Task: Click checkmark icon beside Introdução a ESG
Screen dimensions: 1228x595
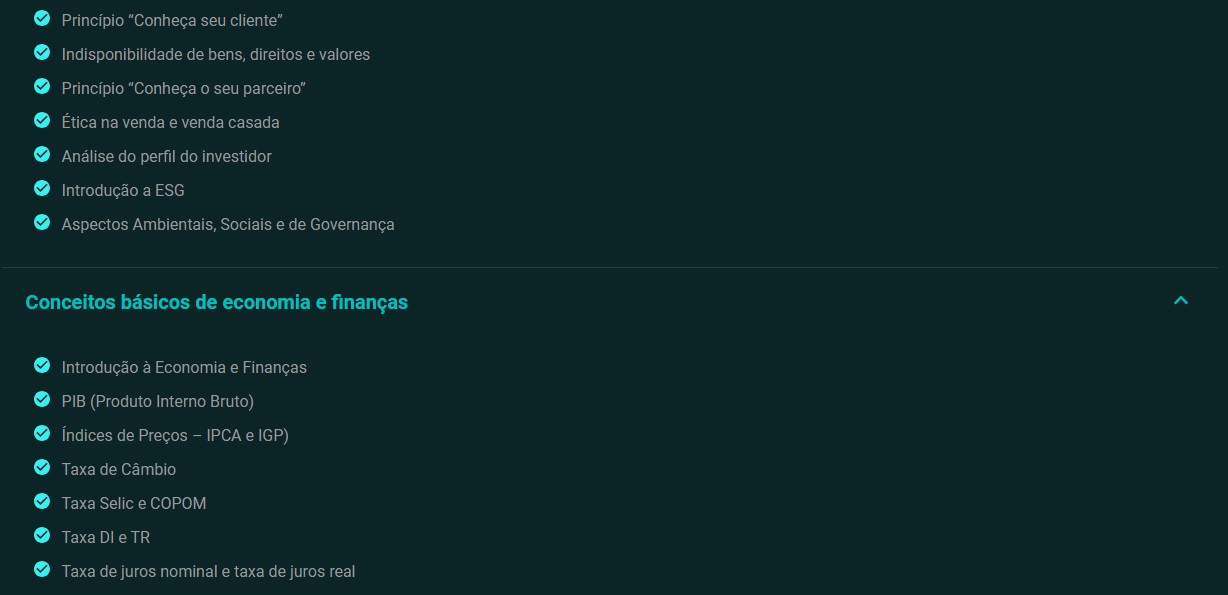Action: (42, 188)
